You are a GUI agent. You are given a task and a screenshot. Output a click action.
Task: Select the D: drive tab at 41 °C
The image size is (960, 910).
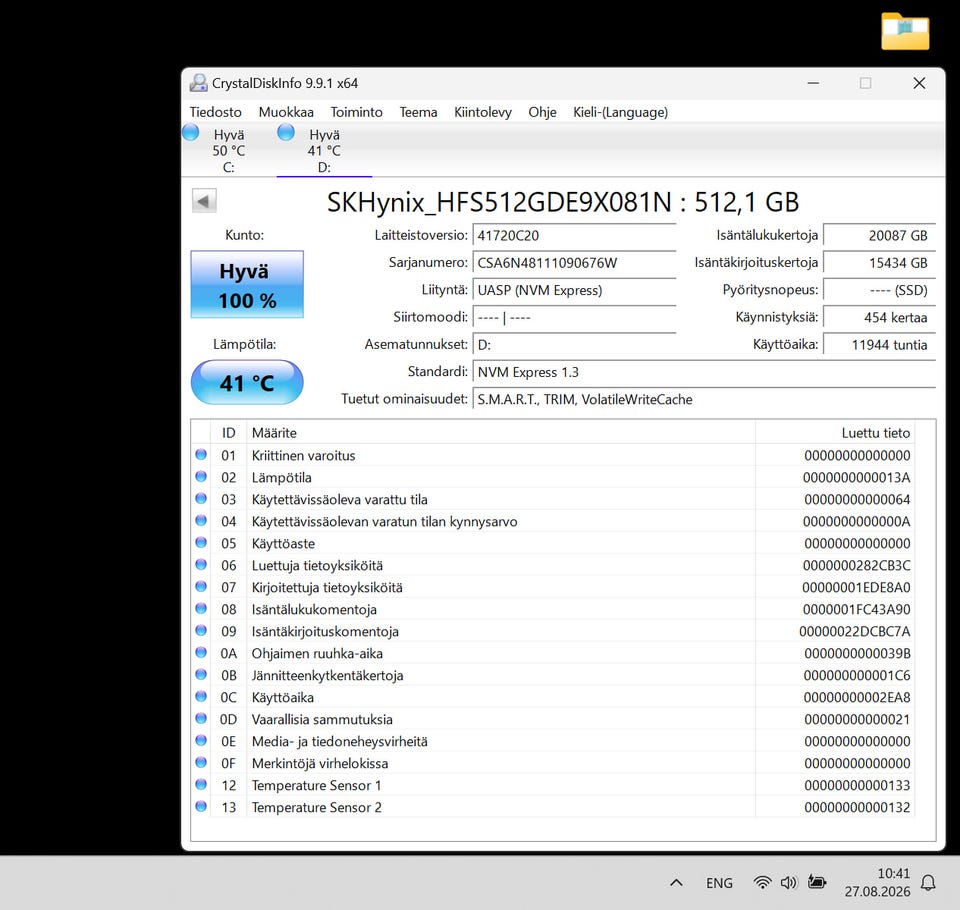coord(324,150)
